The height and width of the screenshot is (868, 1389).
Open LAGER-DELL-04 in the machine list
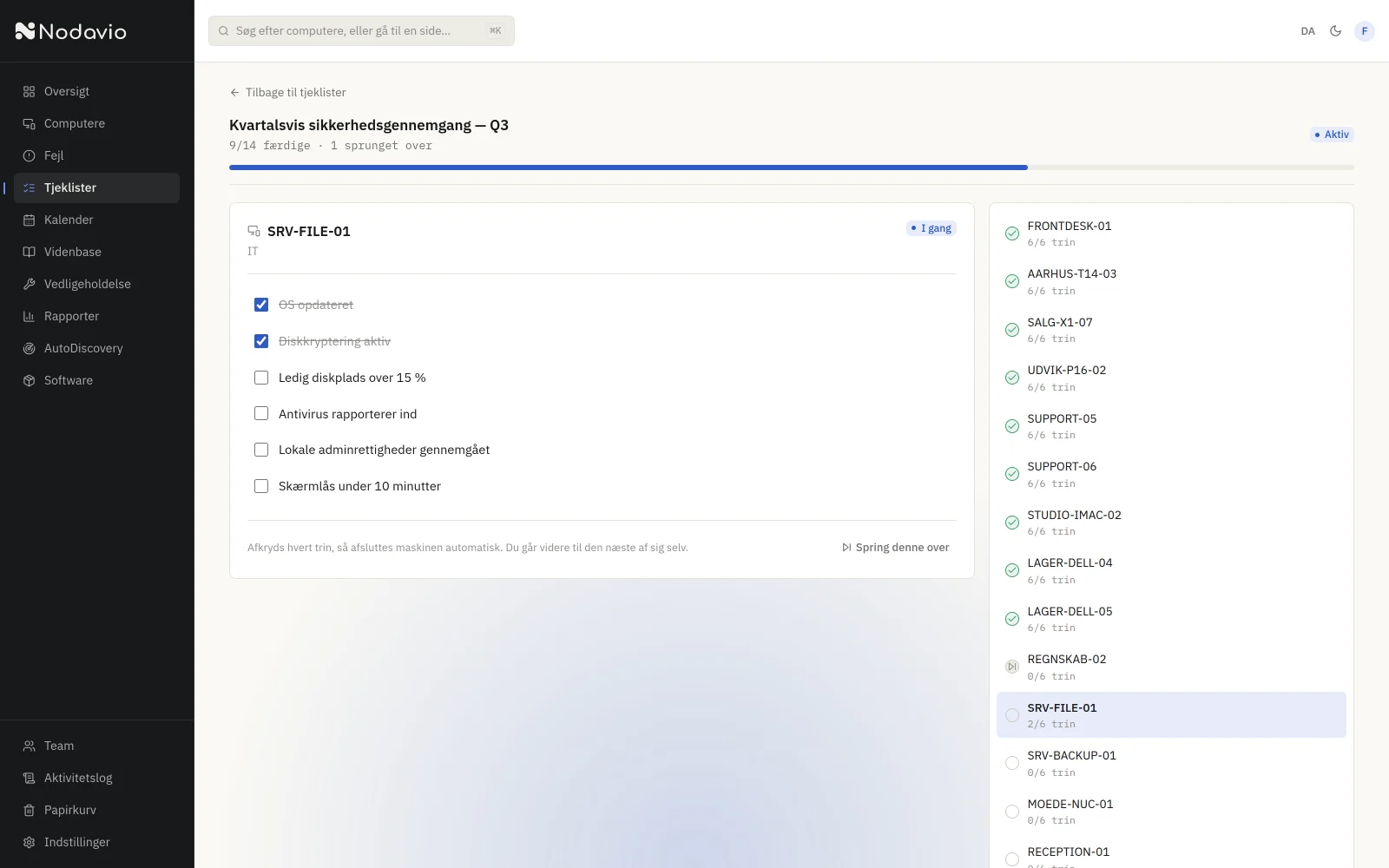click(1171, 570)
